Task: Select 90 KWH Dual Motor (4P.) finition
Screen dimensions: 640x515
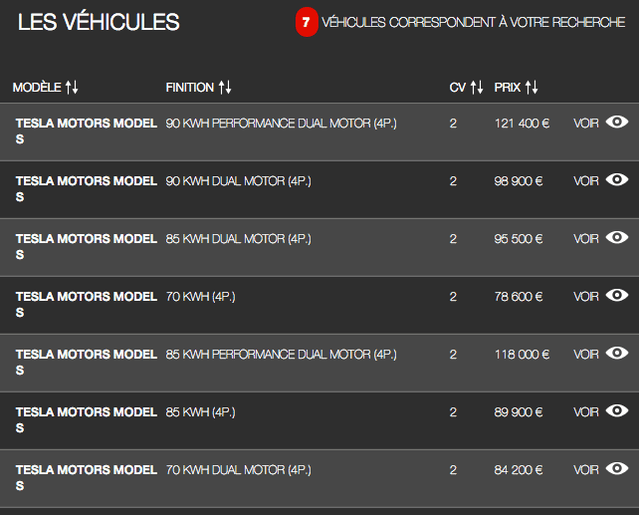Action: pos(238,181)
